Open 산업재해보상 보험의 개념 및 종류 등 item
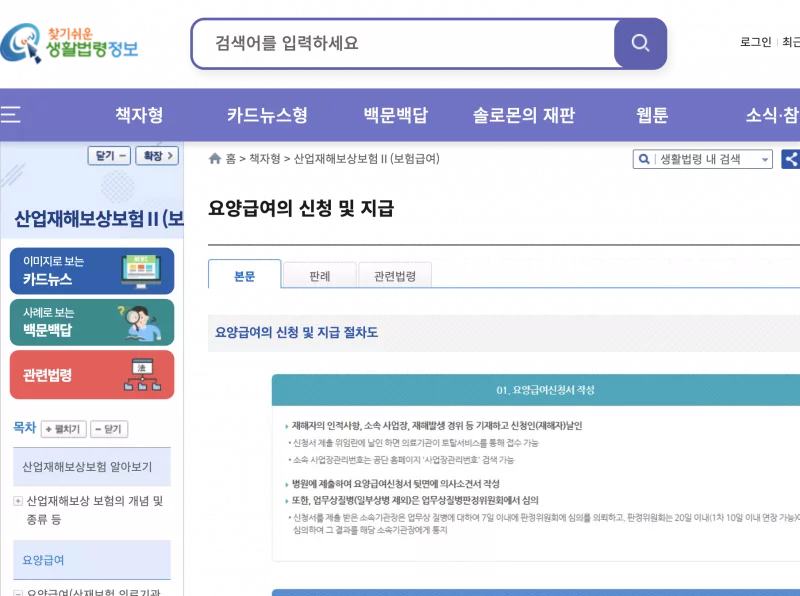The image size is (800, 596). (94, 510)
